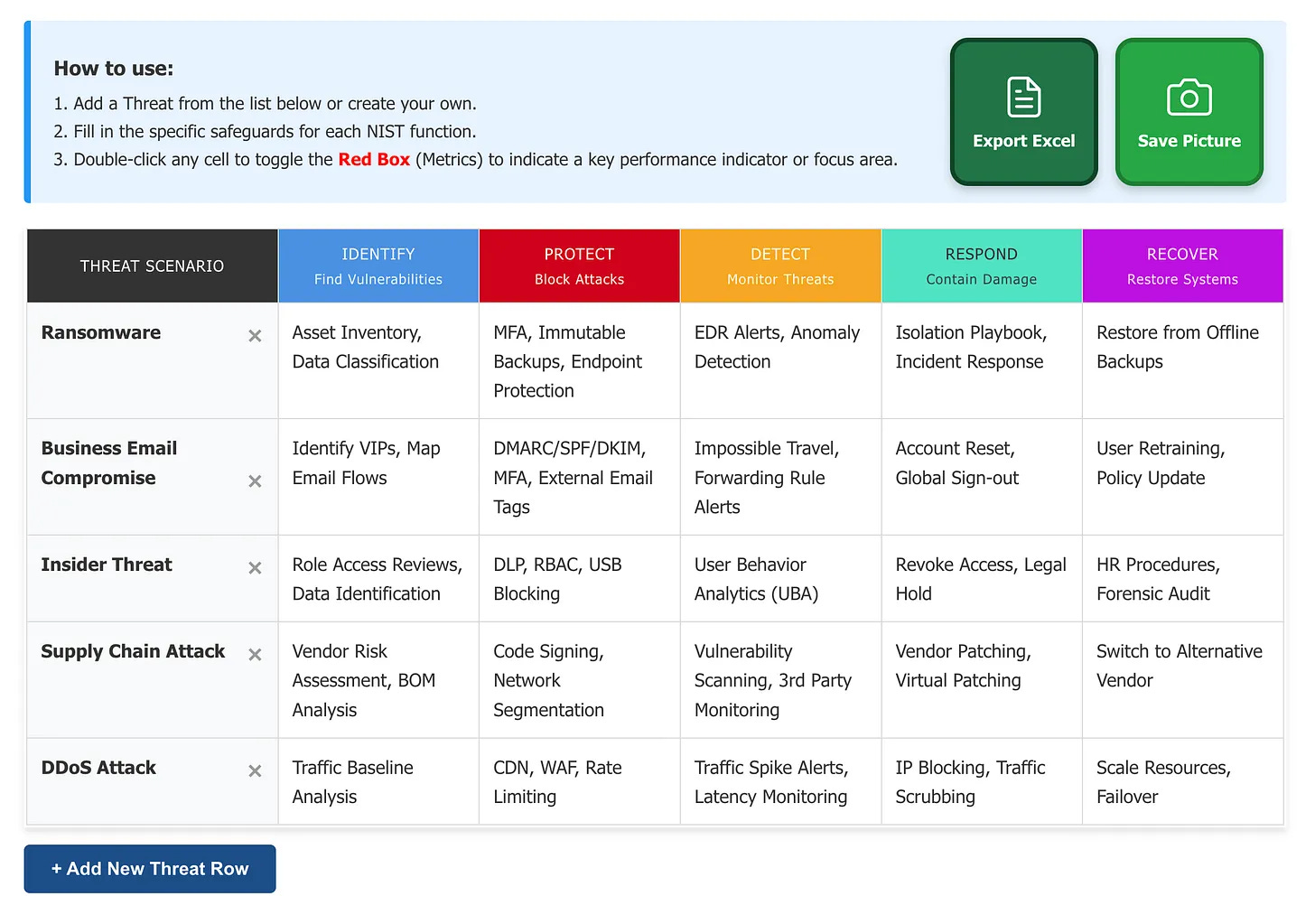Click cell 'Traffic Spike Alerts, Latency Monitoring'

tap(780, 781)
